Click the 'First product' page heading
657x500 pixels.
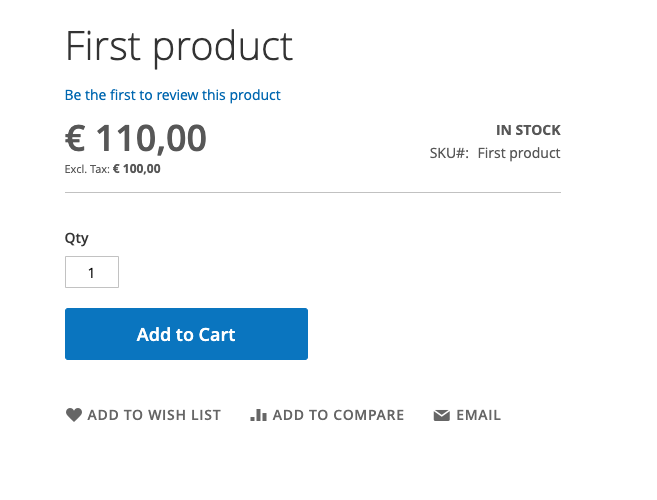pos(179,47)
